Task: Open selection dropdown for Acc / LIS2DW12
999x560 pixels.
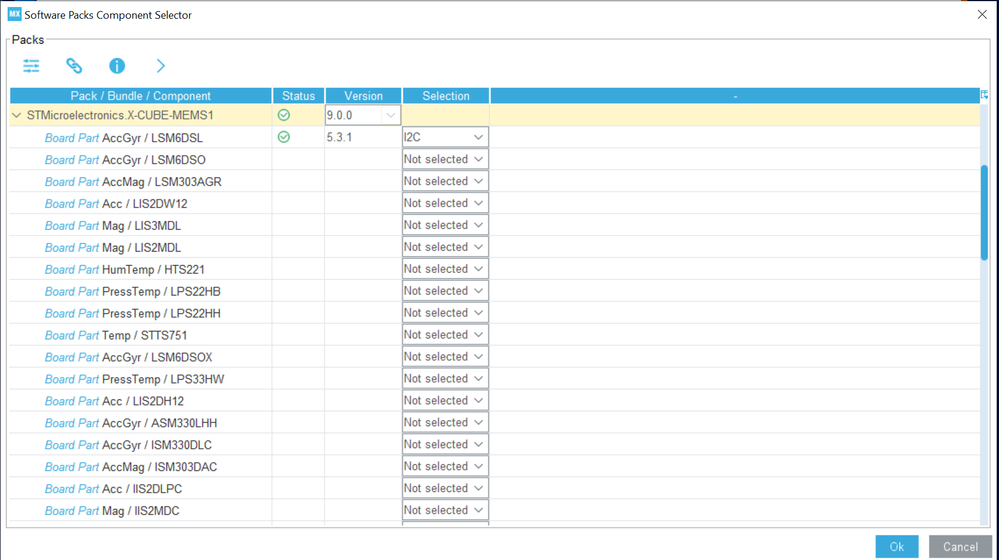Action: click(445, 203)
